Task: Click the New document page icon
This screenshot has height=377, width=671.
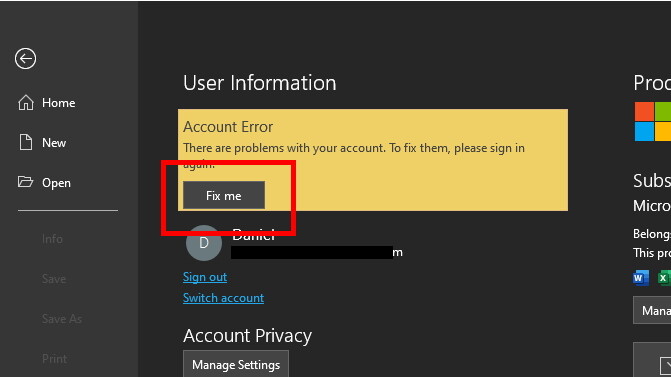Action: point(26,142)
